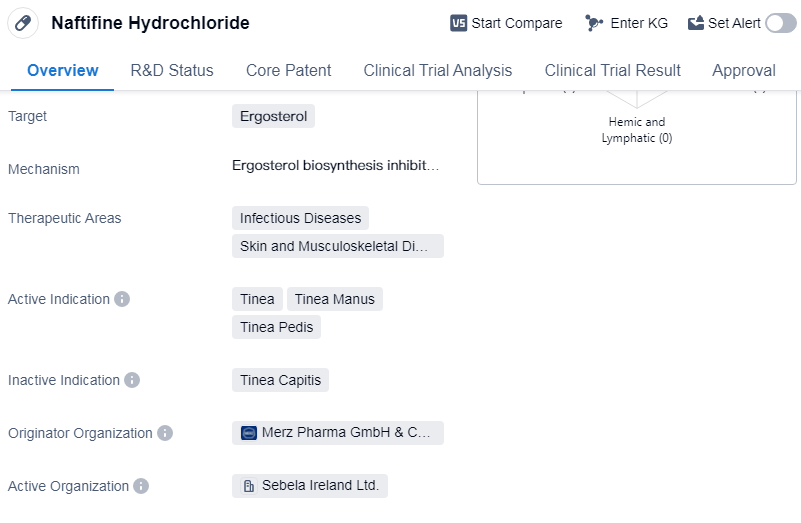Select the Tinea Pedis indication tag
This screenshot has width=801, height=523.
click(x=276, y=327)
